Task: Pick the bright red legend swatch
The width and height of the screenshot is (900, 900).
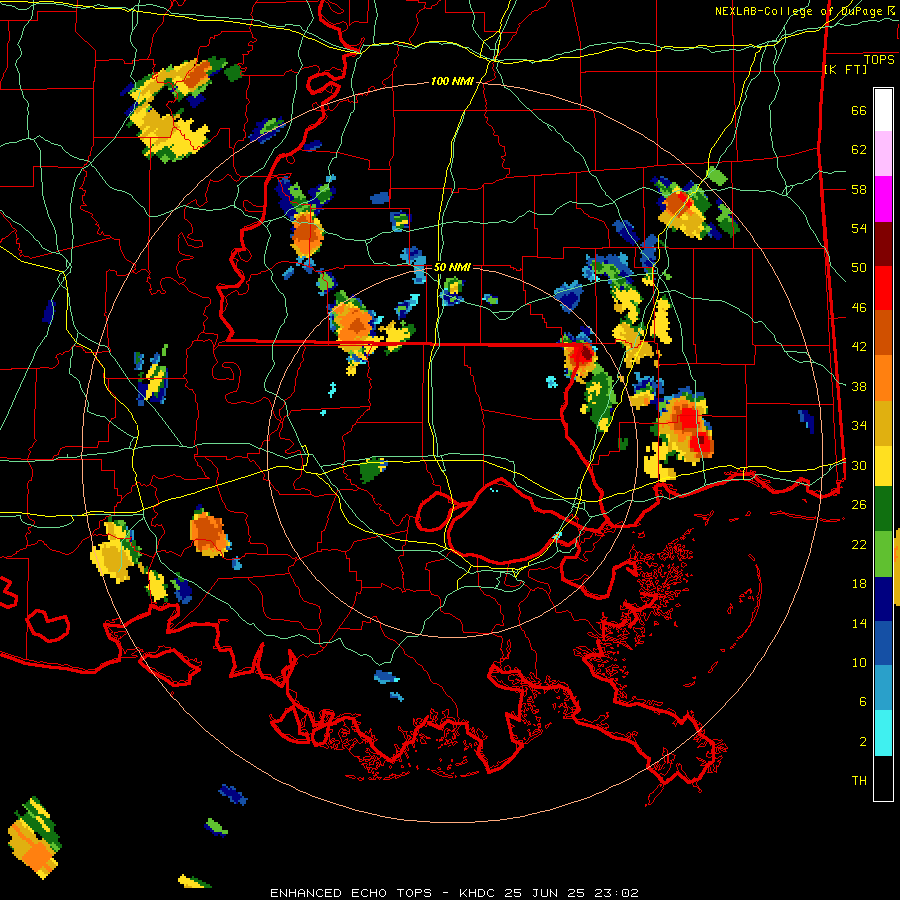Action: click(x=883, y=288)
